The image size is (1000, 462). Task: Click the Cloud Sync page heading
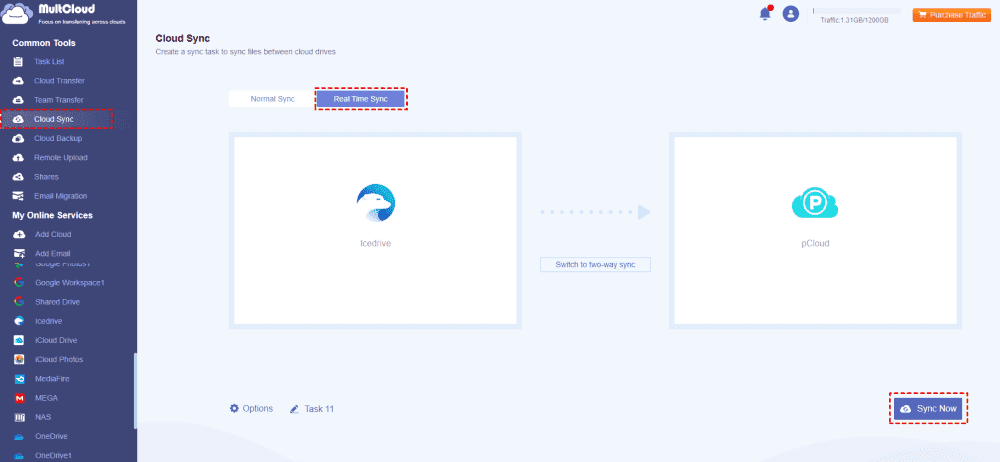point(182,39)
